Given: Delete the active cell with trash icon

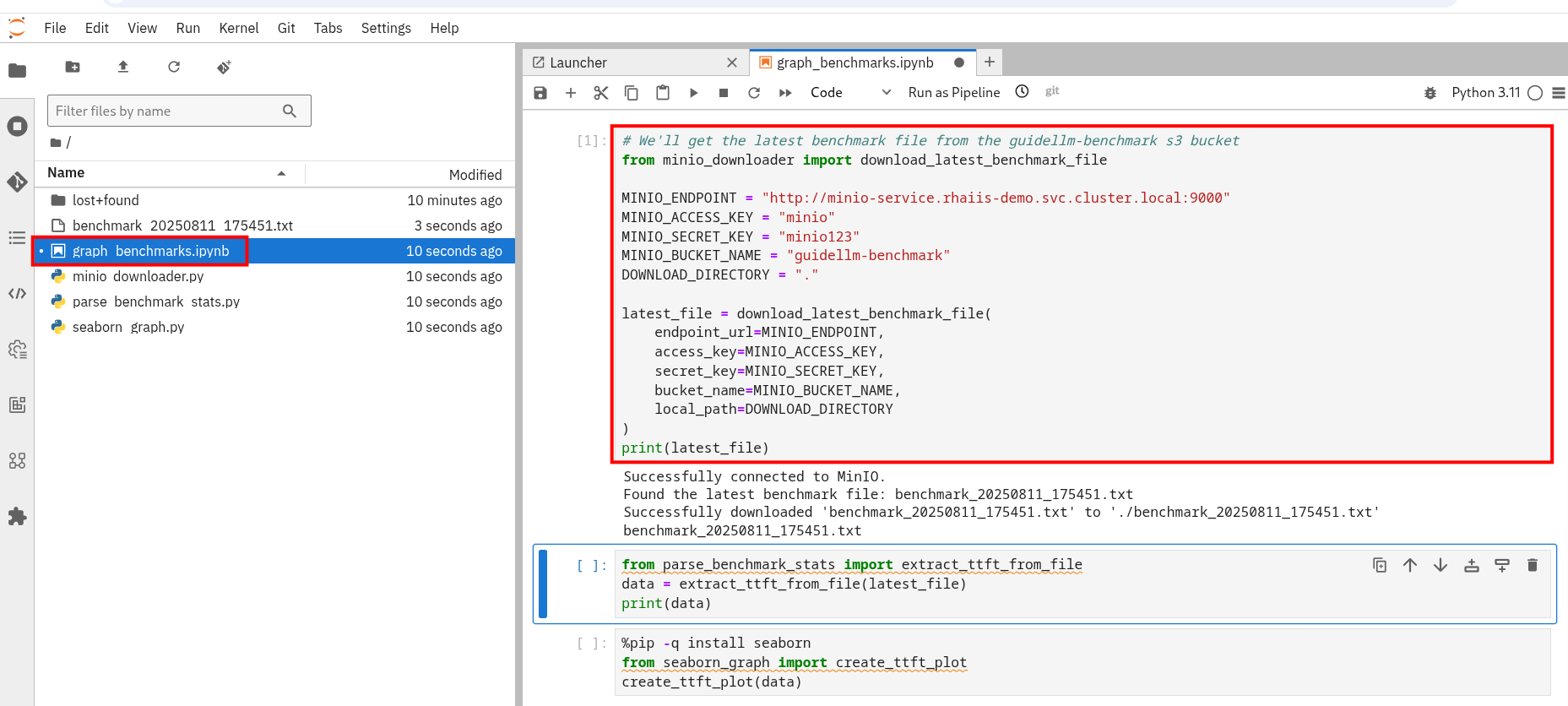Looking at the screenshot, I should tap(1532, 565).
